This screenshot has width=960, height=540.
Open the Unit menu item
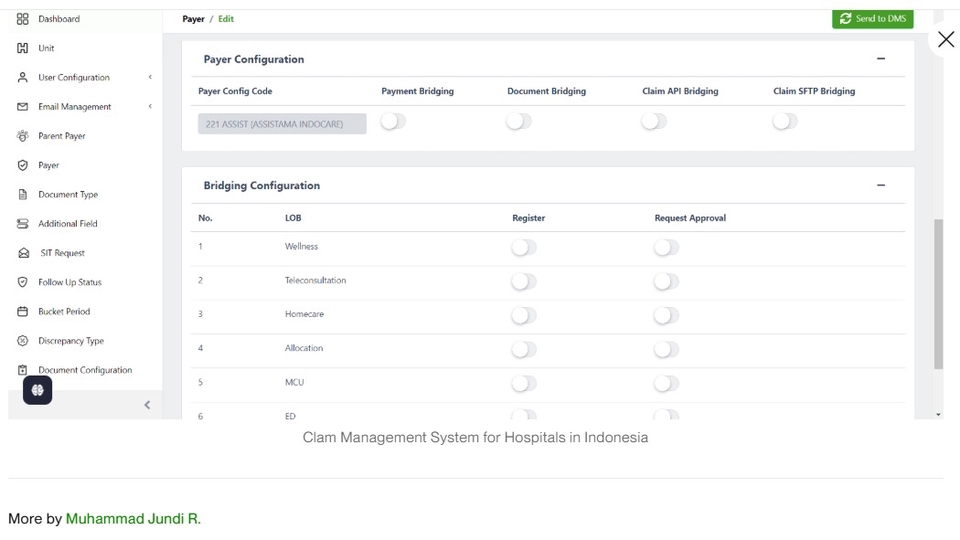click(46, 48)
